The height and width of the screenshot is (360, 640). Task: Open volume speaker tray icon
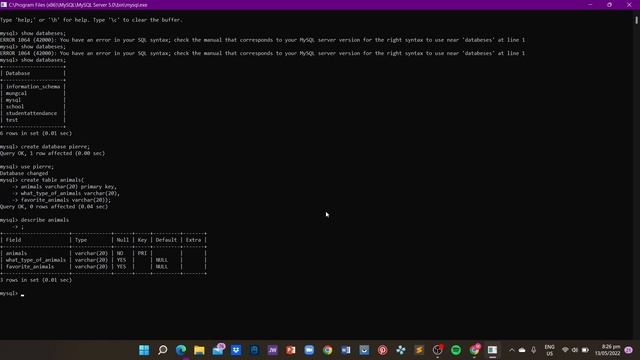[575, 350]
